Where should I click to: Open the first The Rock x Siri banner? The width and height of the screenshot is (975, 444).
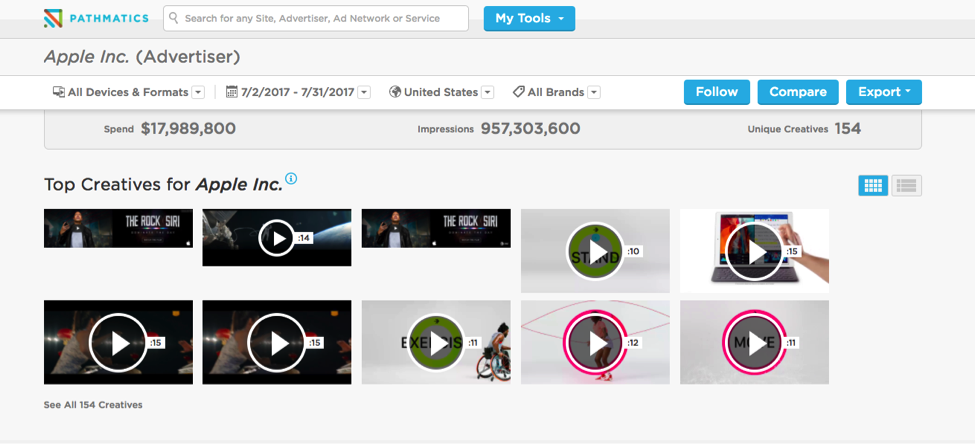pos(118,228)
